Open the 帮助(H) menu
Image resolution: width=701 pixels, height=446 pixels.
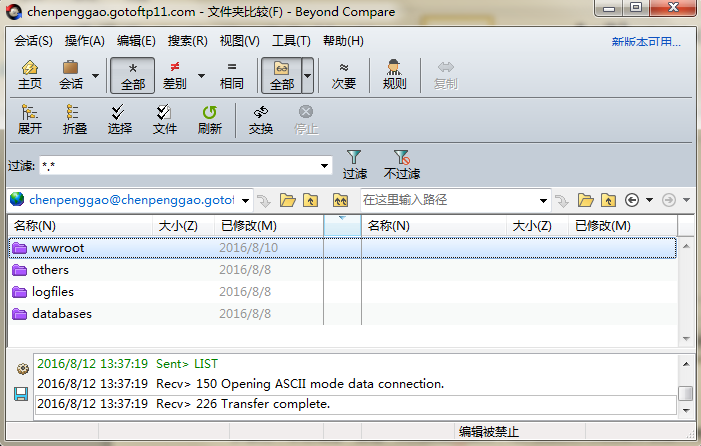(343, 41)
